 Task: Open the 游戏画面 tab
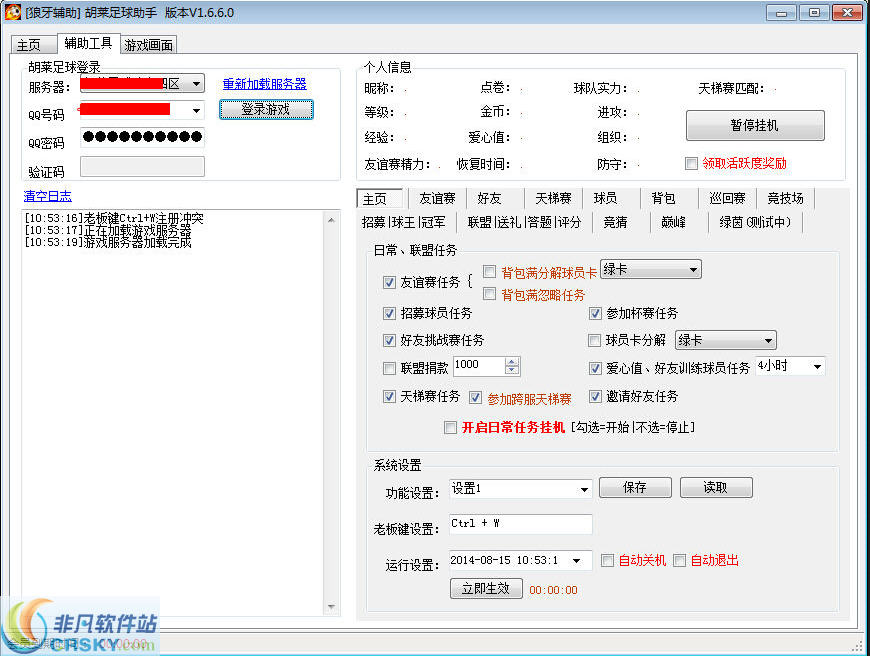click(x=149, y=44)
